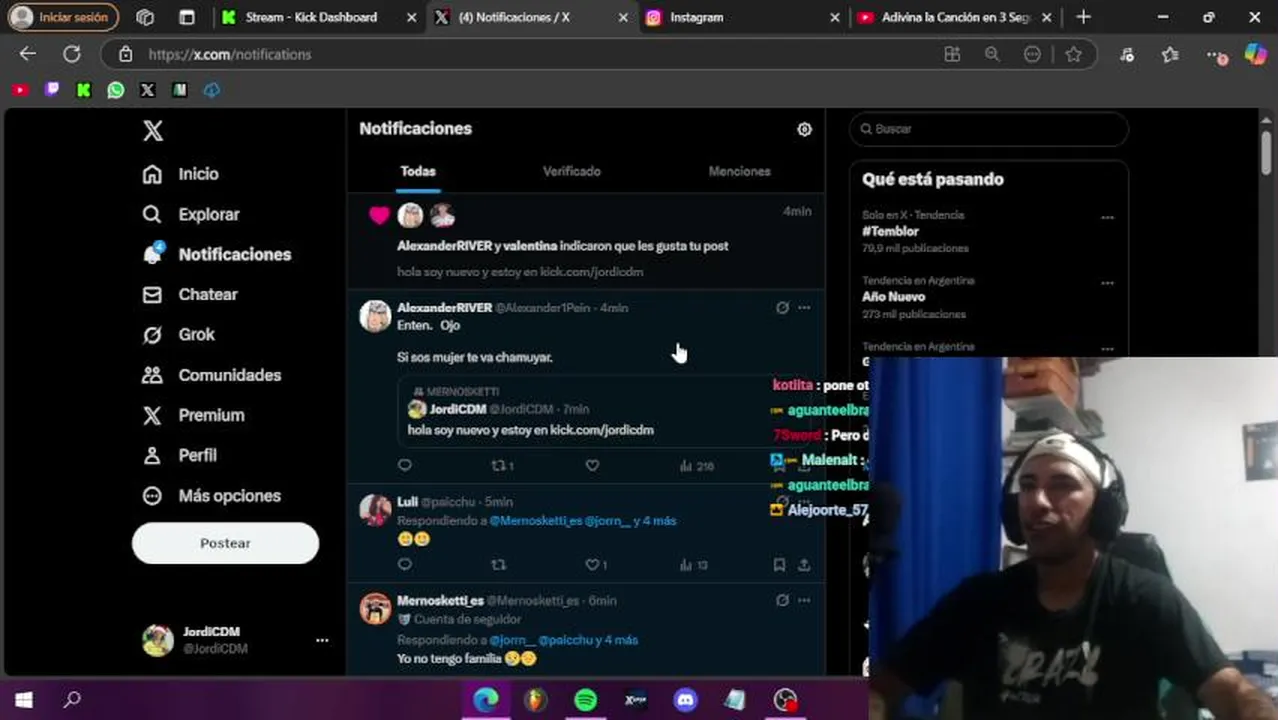Reload the current page

(x=72, y=54)
